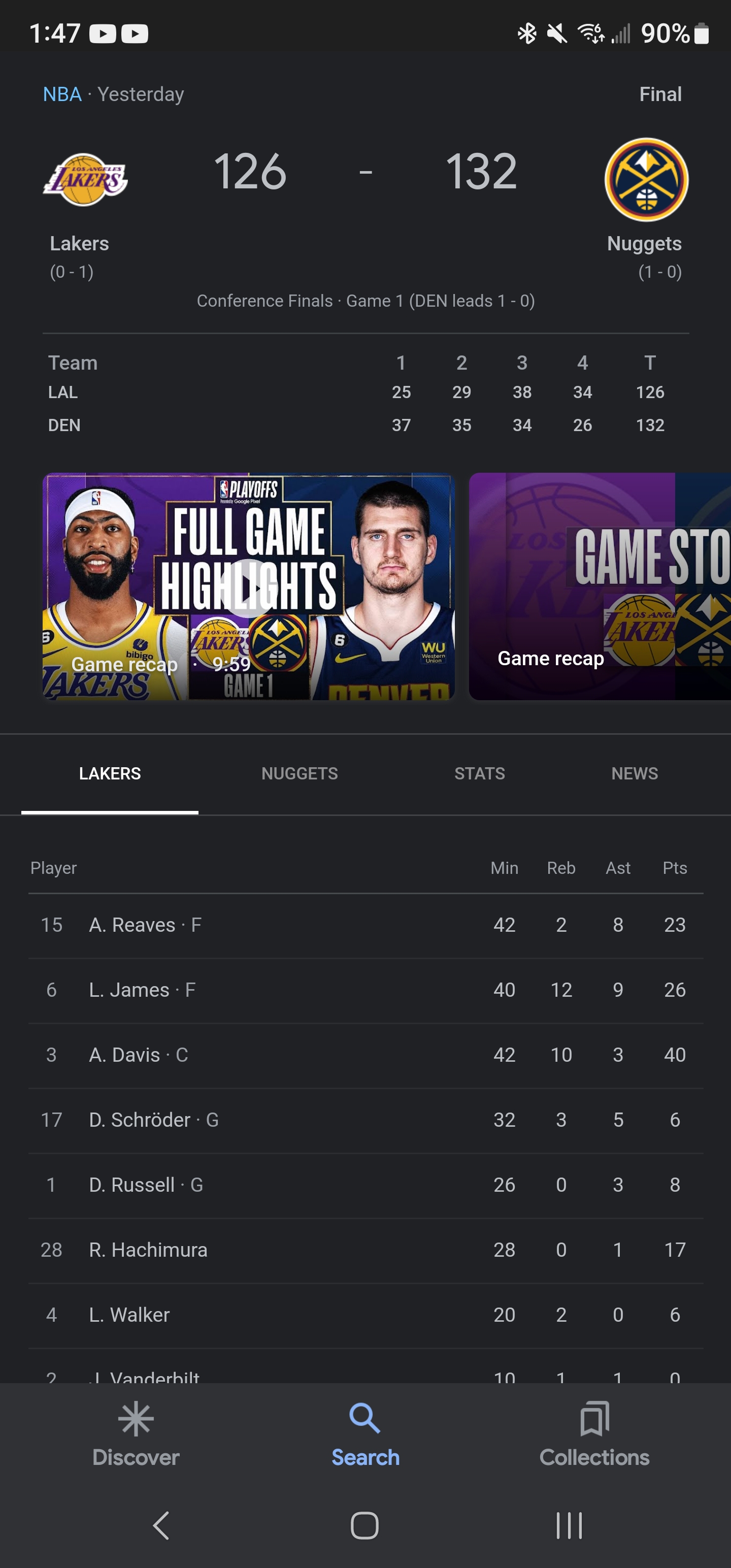The height and width of the screenshot is (1568, 731).
Task: Switch to the NEWS tab
Action: (634, 774)
